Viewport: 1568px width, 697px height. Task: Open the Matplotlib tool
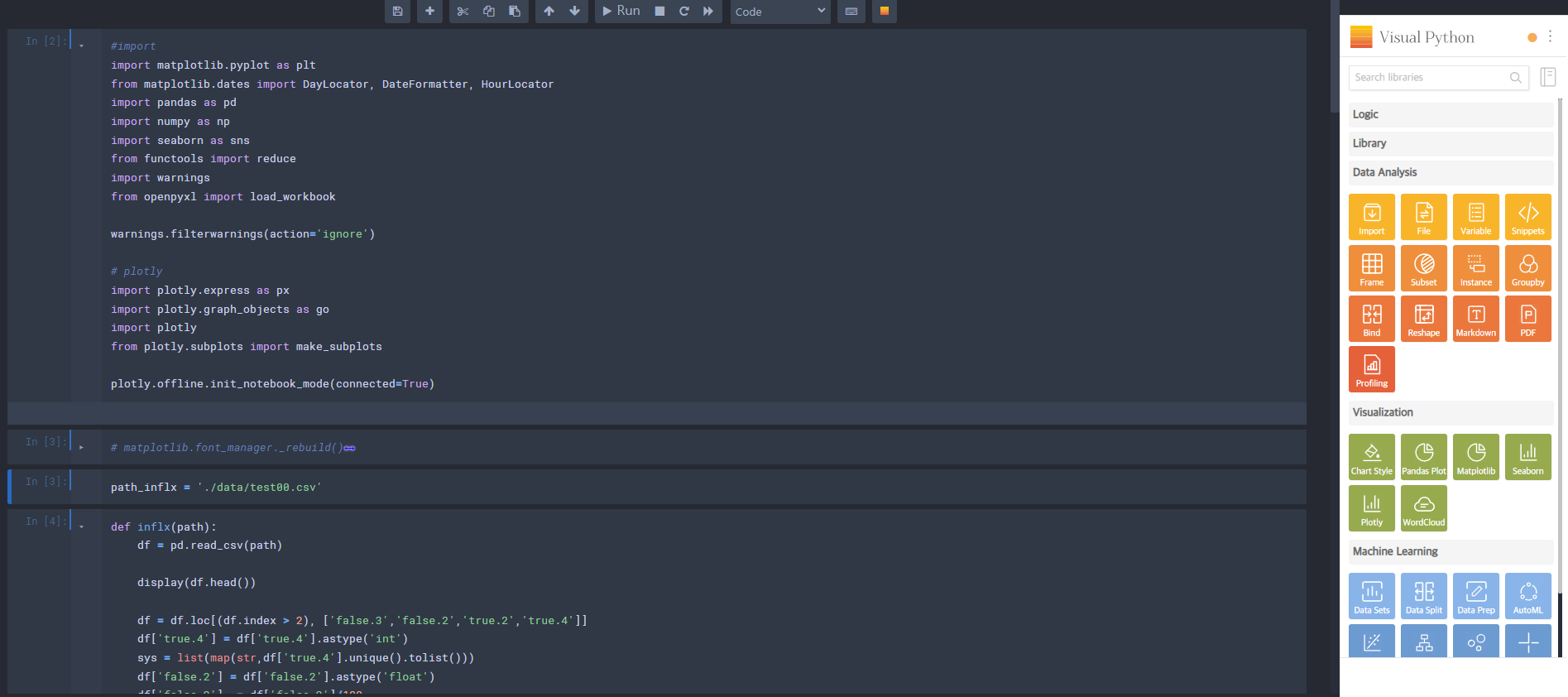click(x=1476, y=457)
